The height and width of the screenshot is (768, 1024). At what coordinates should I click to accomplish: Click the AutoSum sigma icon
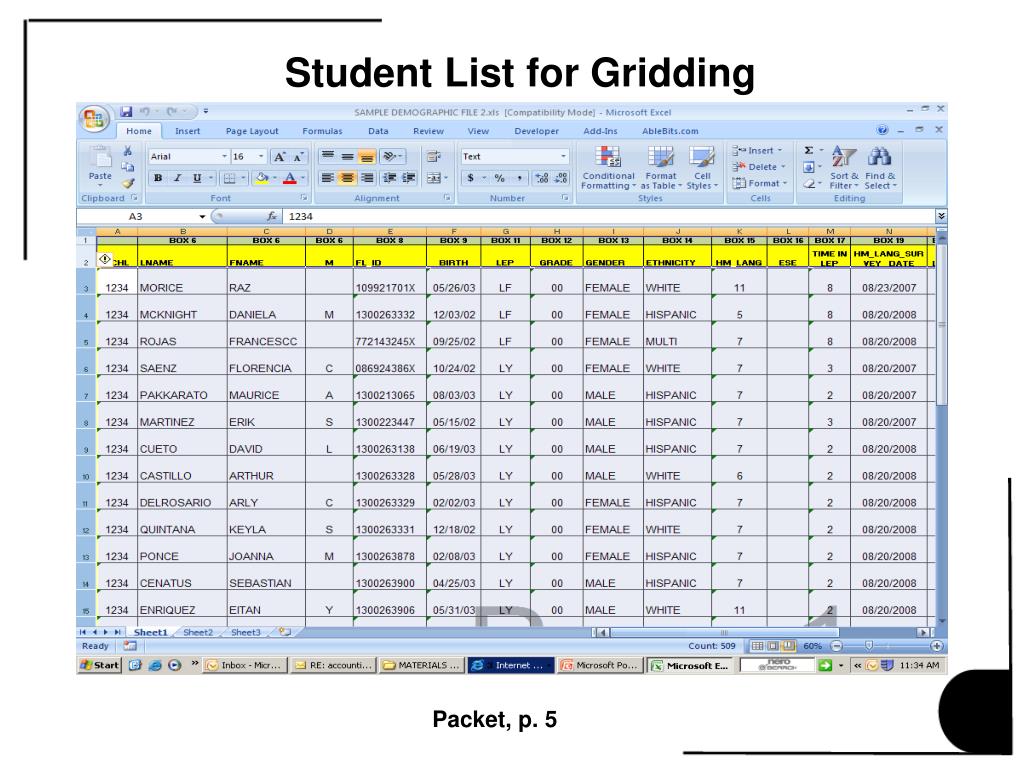pos(808,151)
